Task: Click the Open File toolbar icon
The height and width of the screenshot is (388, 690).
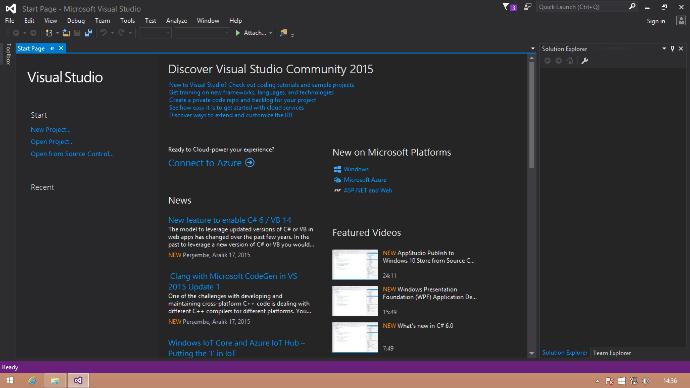Action: tap(66, 33)
